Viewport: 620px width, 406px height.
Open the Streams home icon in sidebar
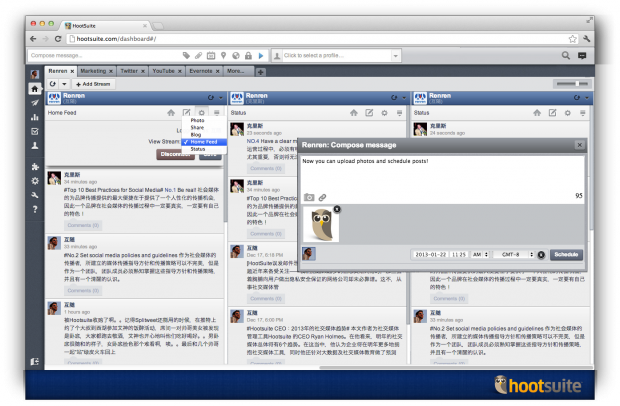tap(35, 89)
